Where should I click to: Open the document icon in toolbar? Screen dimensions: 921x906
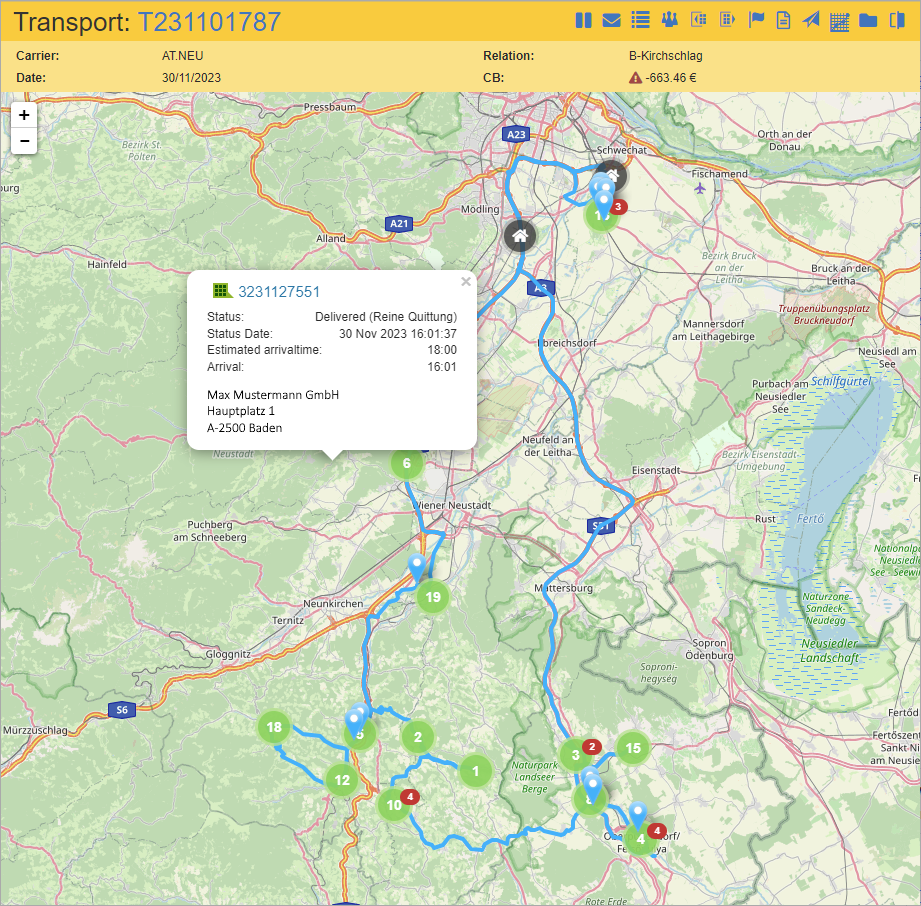784,20
